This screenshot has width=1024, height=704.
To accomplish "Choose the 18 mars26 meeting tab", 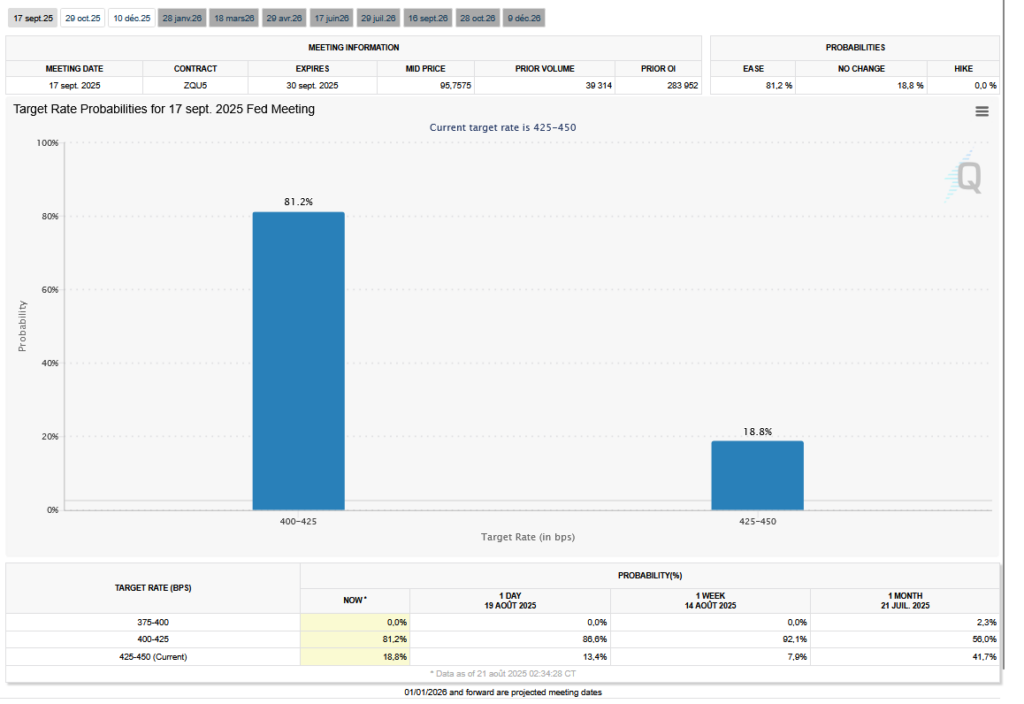I will (x=234, y=18).
